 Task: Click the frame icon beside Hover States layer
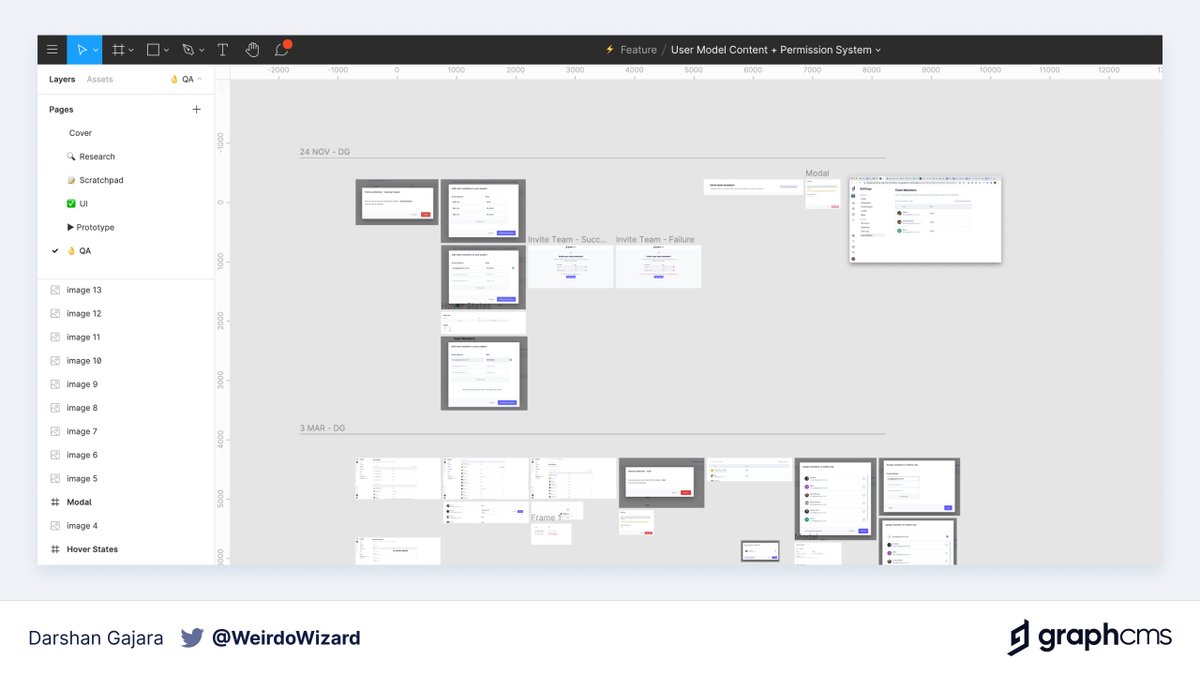(x=55, y=549)
